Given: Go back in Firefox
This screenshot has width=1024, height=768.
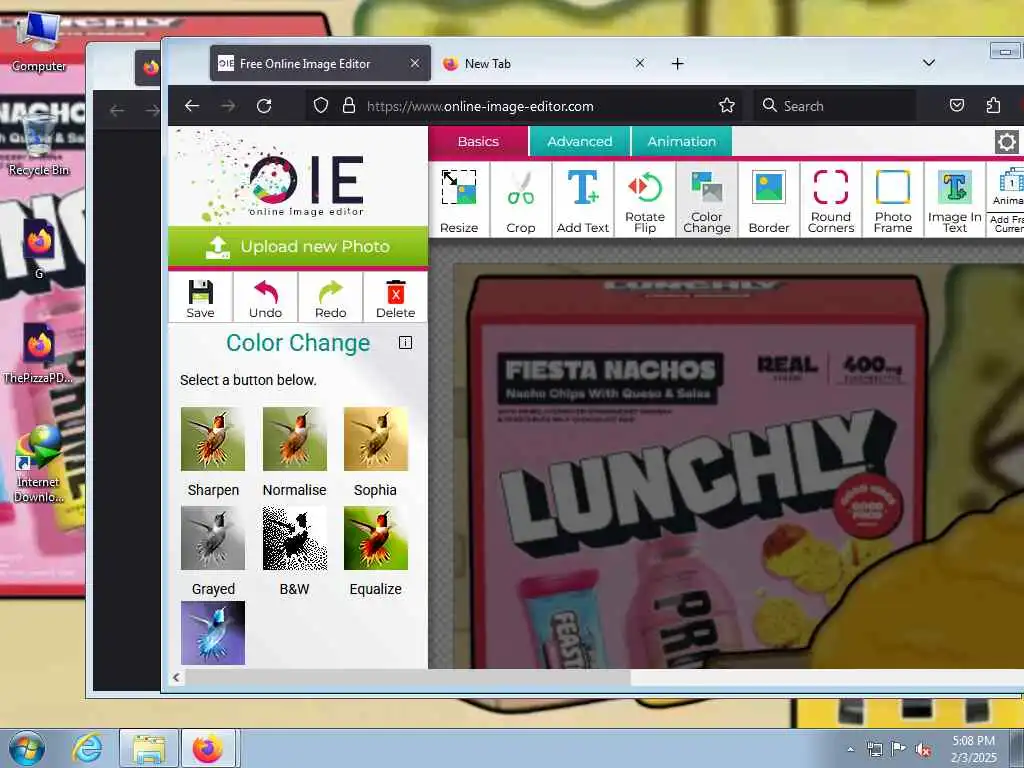Looking at the screenshot, I should [191, 106].
